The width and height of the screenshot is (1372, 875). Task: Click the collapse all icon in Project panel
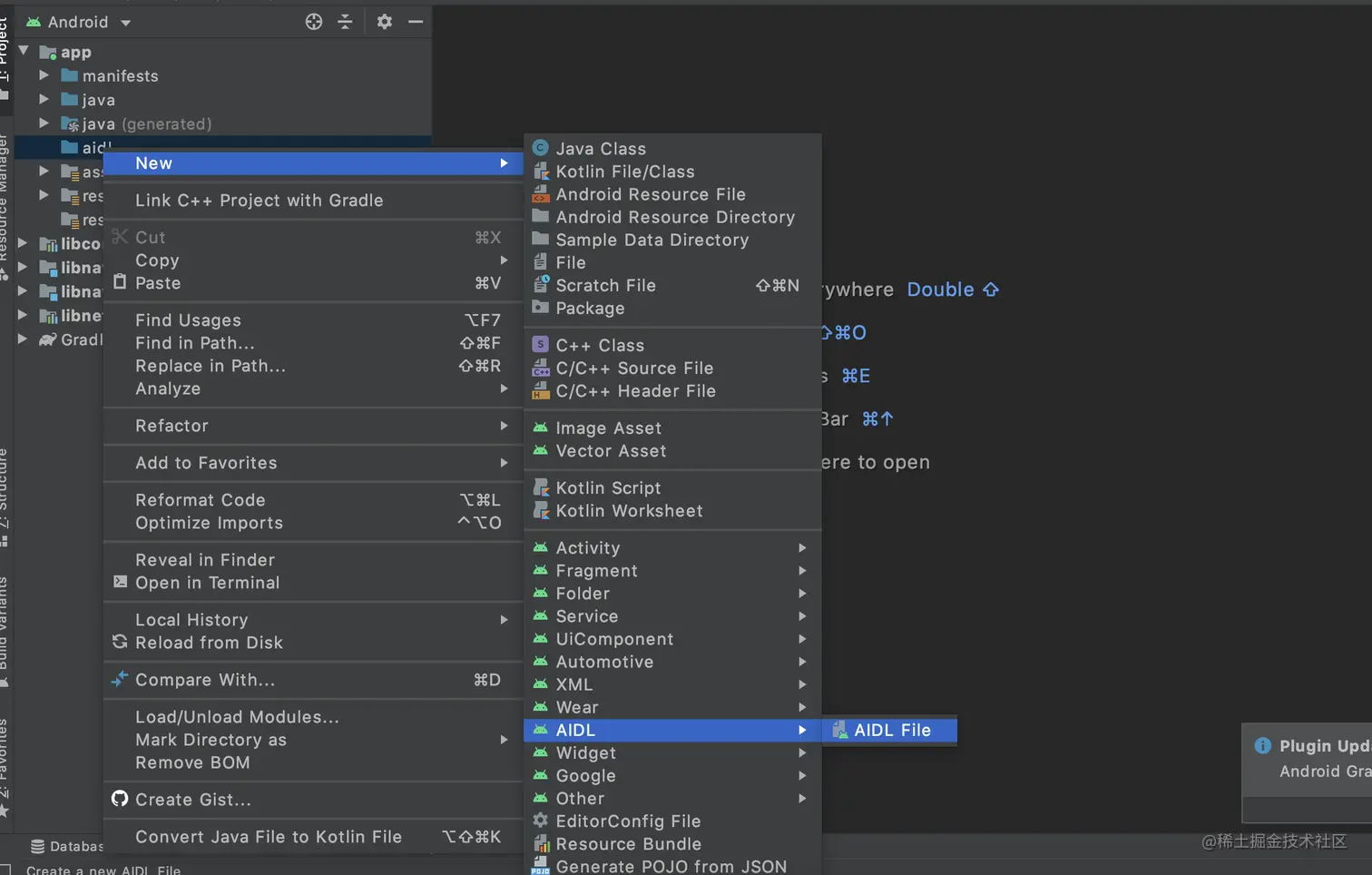345,22
